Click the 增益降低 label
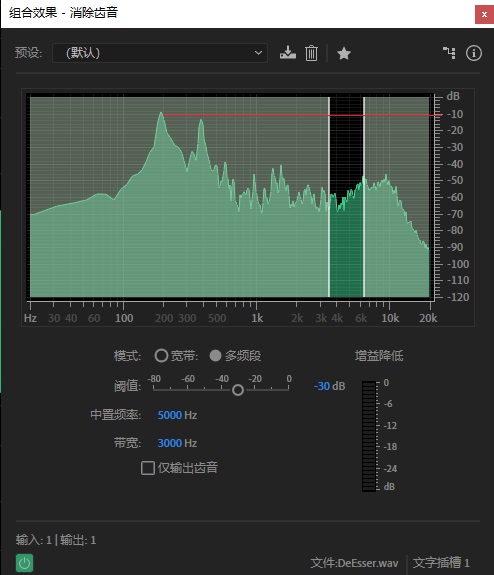The width and height of the screenshot is (494, 575). coord(379,356)
